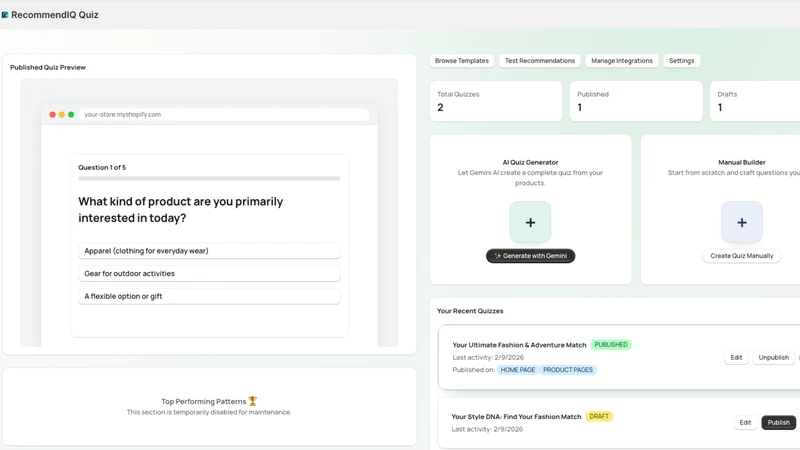Click the RecommendIQ Quiz app title
The width and height of the screenshot is (800, 450).
click(x=55, y=15)
